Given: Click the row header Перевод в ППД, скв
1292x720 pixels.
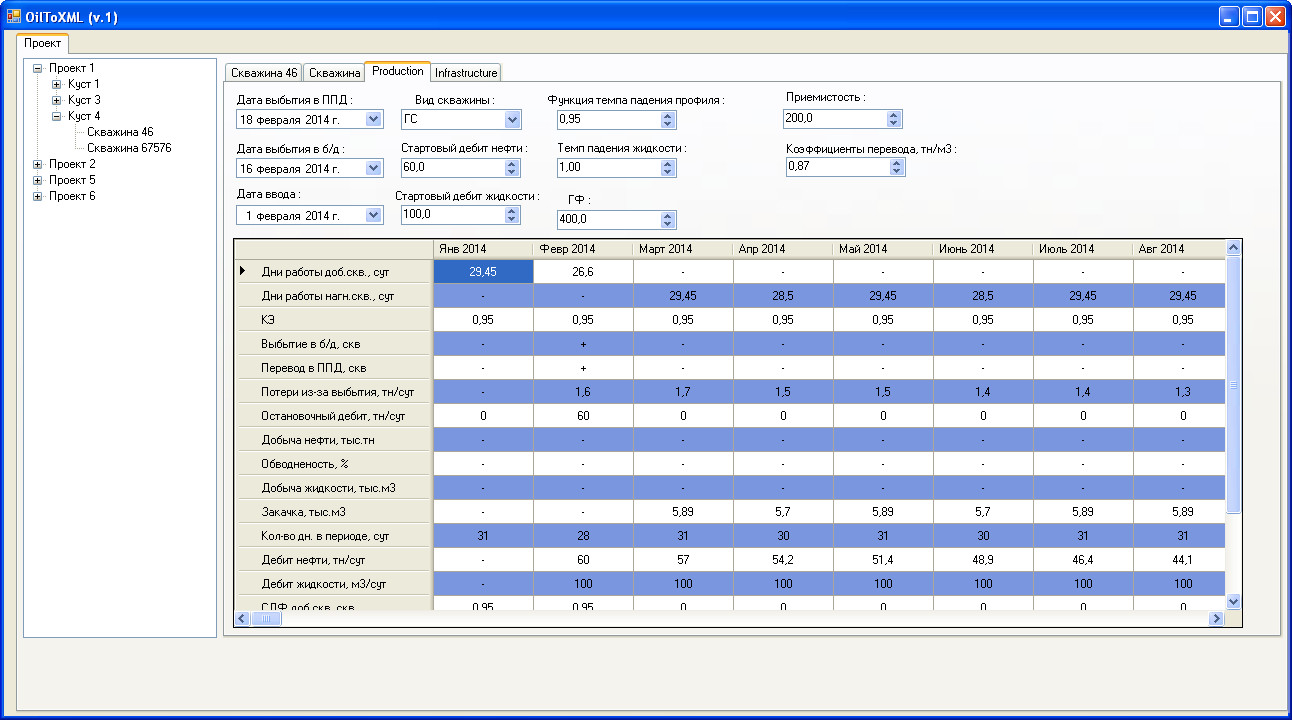Looking at the screenshot, I should [333, 367].
